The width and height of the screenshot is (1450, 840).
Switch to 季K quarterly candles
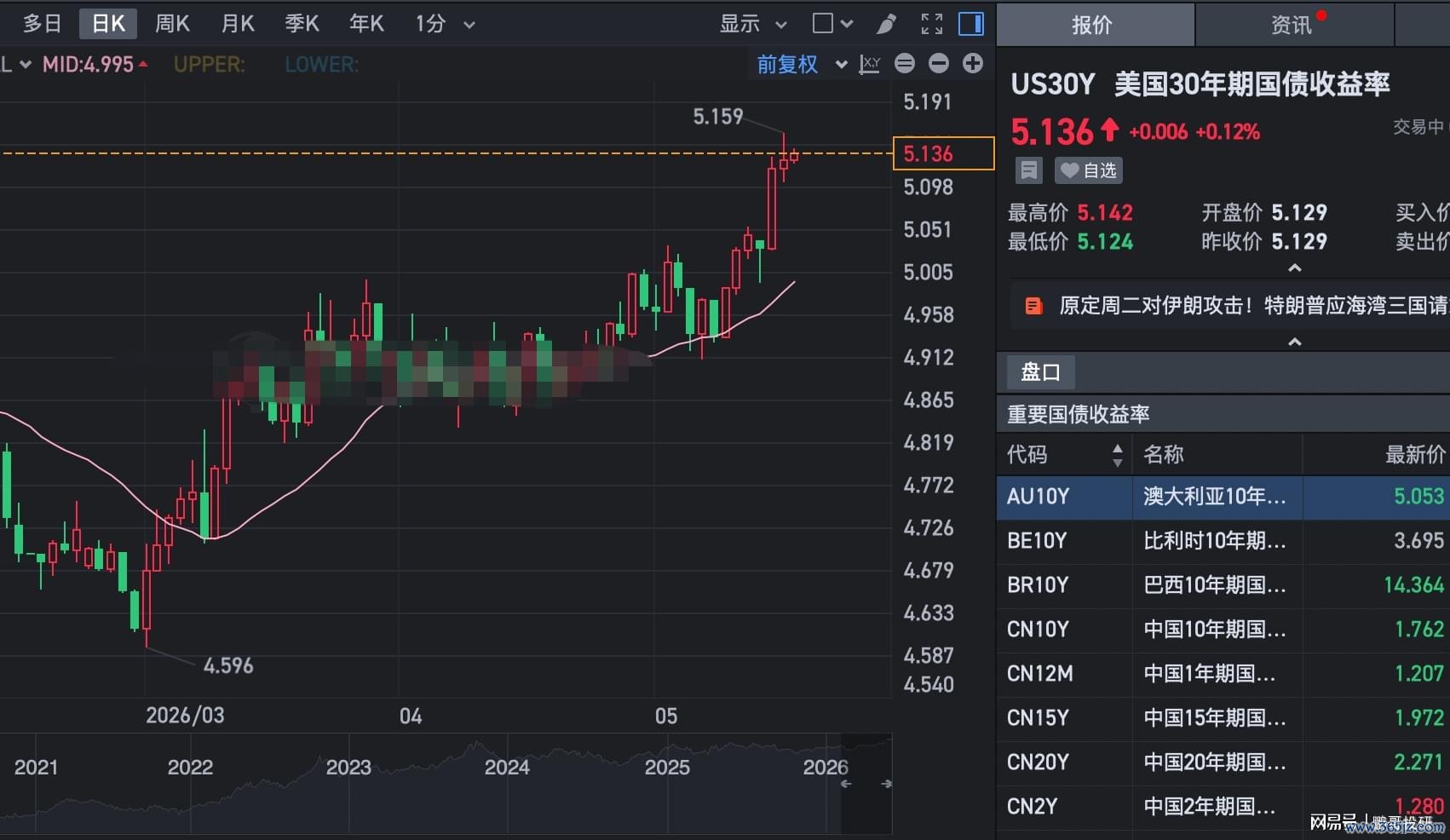[x=302, y=24]
